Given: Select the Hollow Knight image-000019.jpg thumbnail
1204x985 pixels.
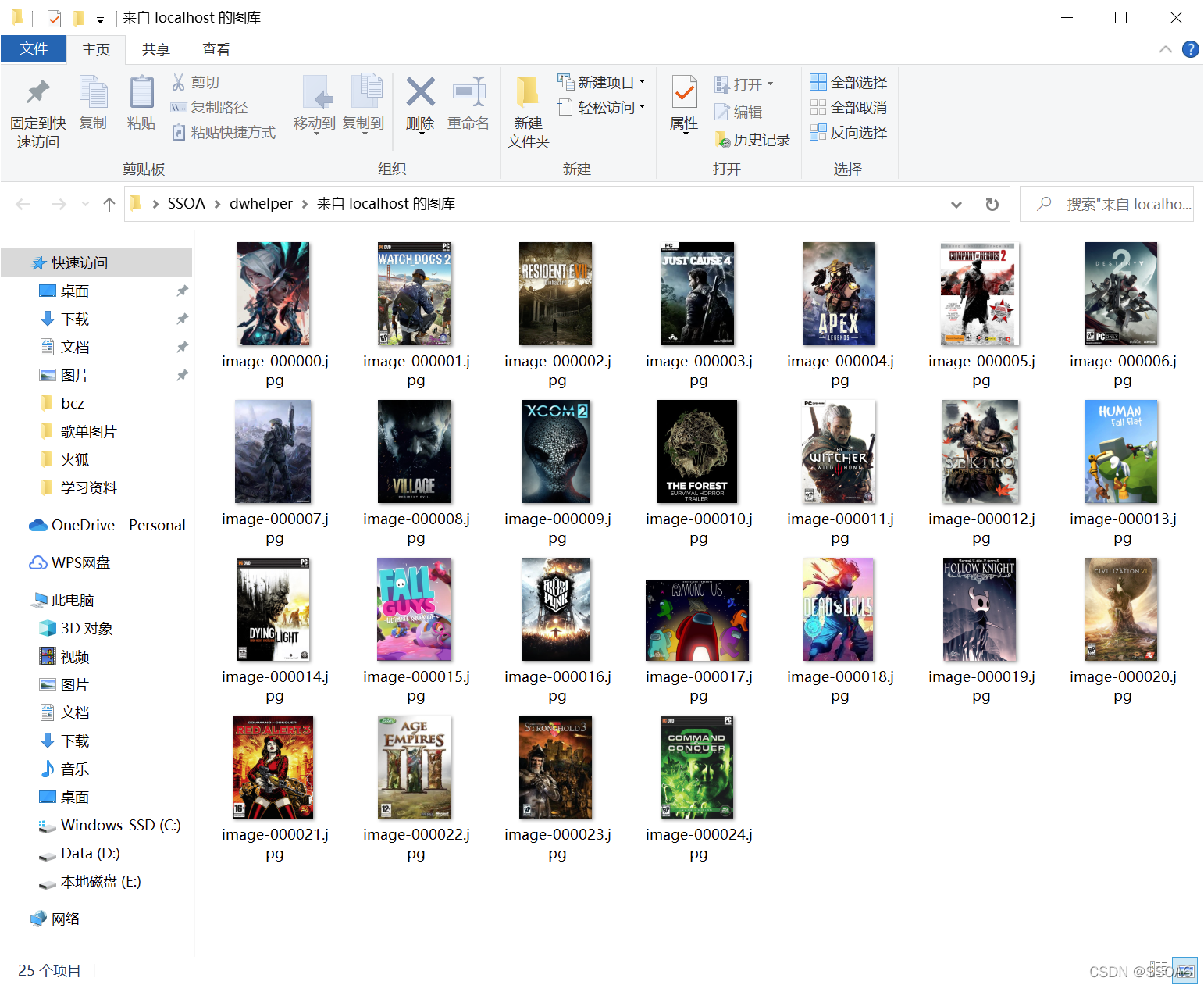Looking at the screenshot, I should (981, 609).
